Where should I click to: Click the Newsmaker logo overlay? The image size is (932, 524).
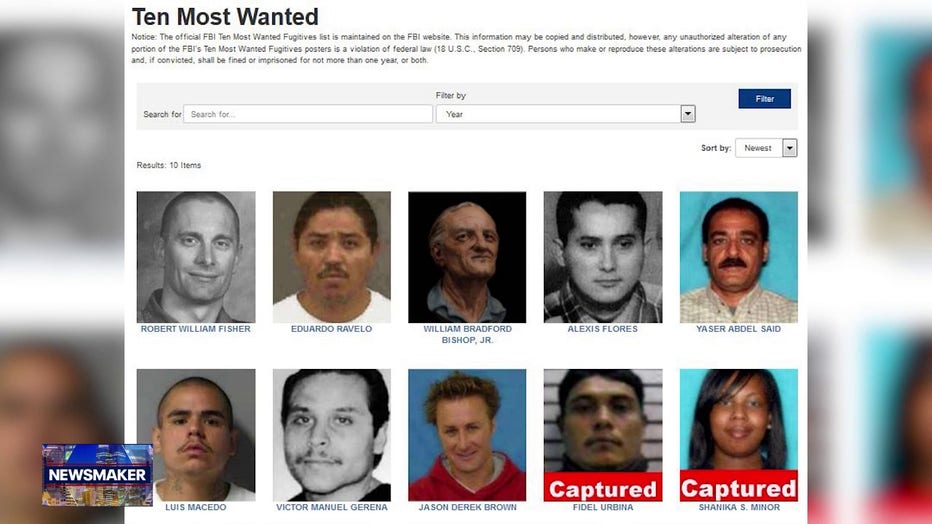(97, 475)
